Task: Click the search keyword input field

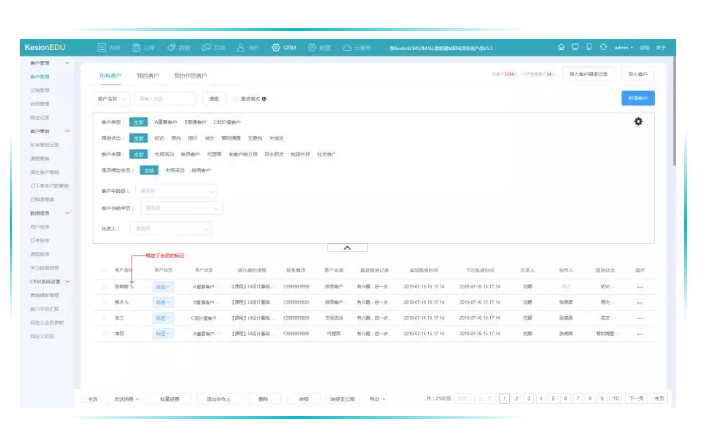Action: point(165,99)
